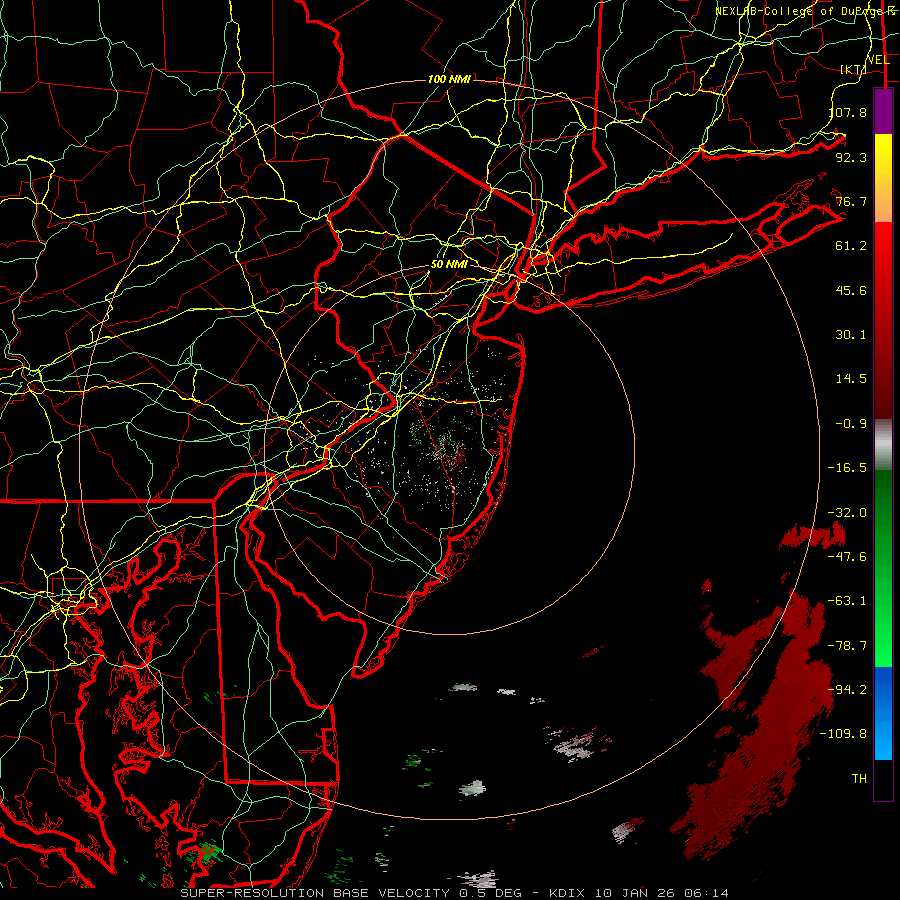
Task: Click the 14.5 legend value
Action: [x=851, y=379]
